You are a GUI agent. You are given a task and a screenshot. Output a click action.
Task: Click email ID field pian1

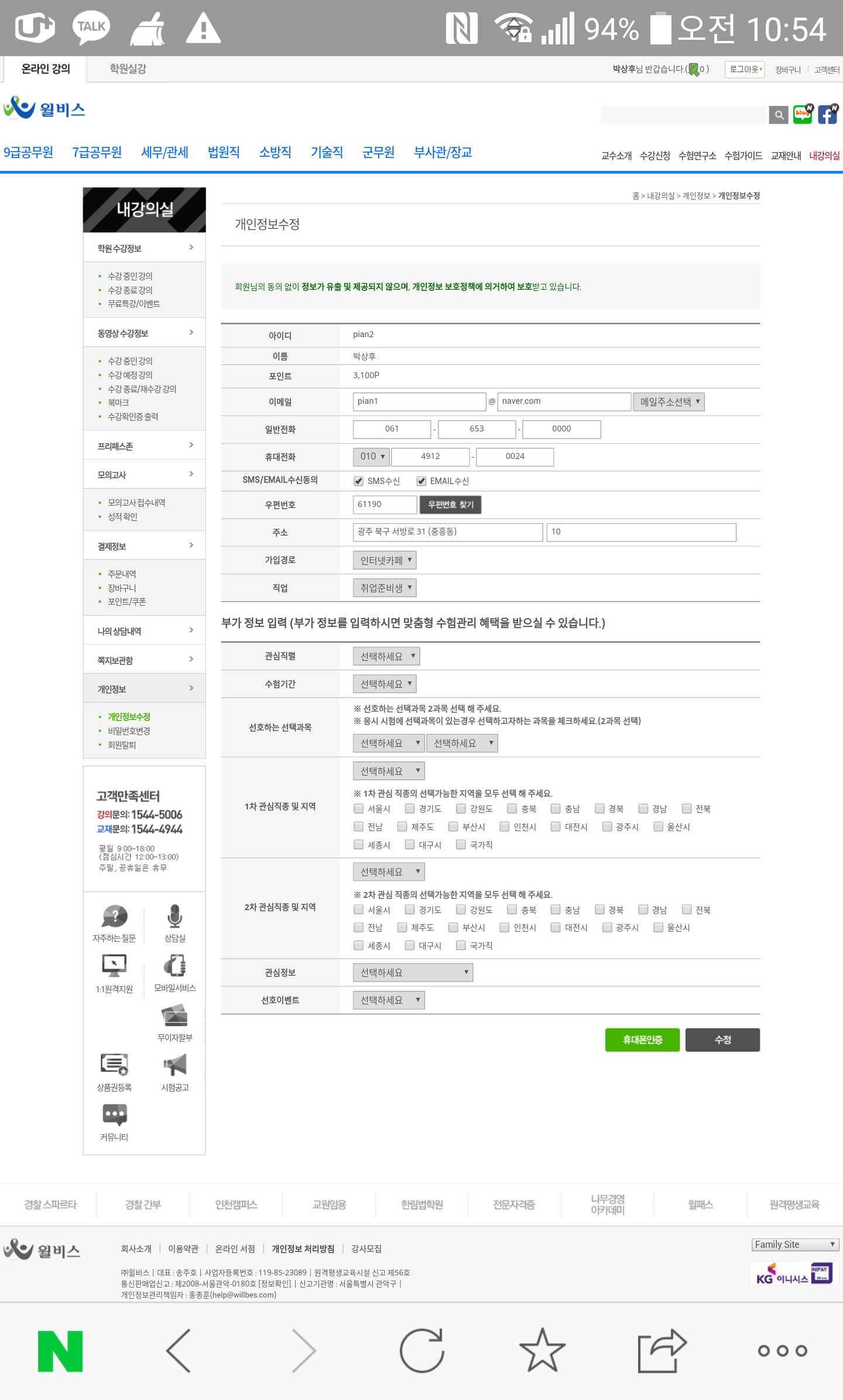[x=419, y=402]
